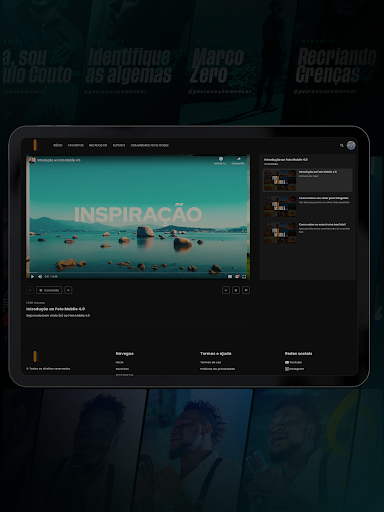Image resolution: width=384 pixels, height=512 pixels.
Task: Open the footer Favoritos link
Action: pos(122,369)
